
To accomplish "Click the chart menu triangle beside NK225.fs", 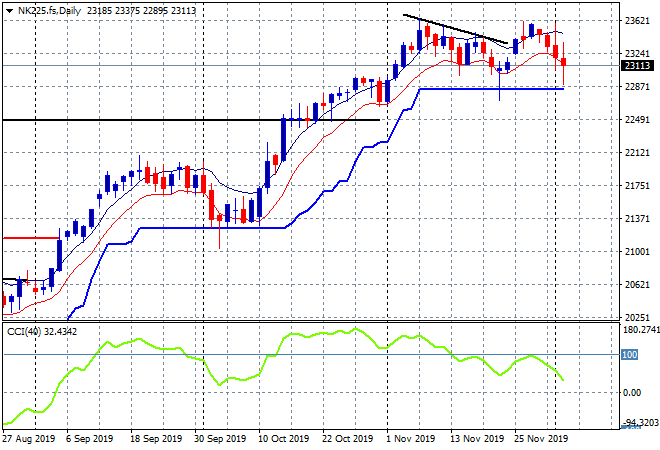I will pyautogui.click(x=9, y=11).
